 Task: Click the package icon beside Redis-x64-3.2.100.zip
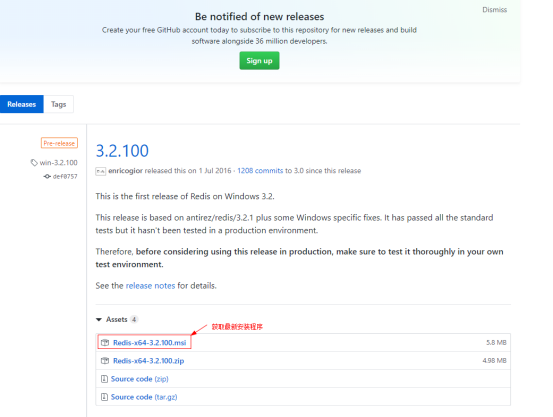click(x=105, y=361)
